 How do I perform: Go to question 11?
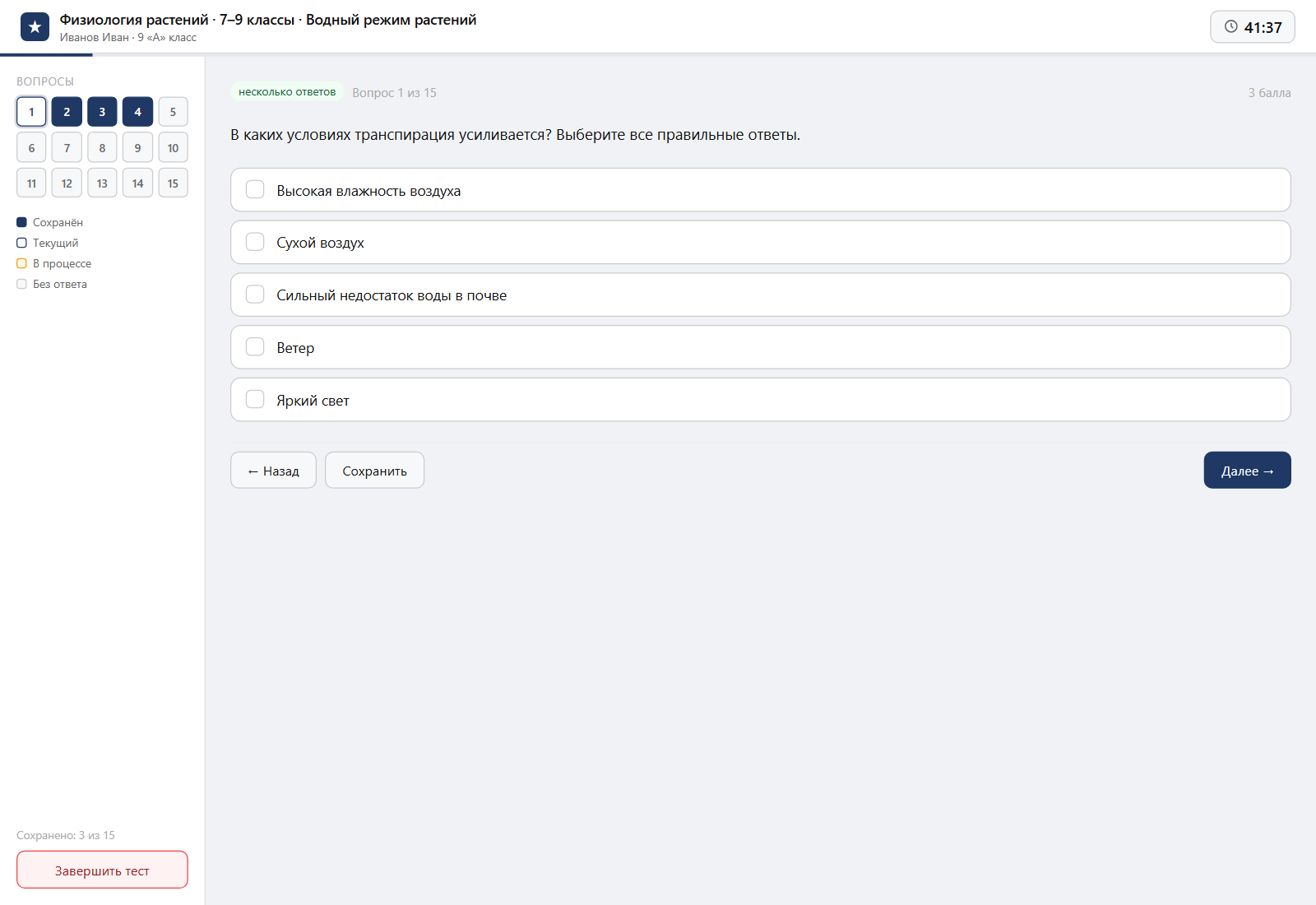pos(31,183)
